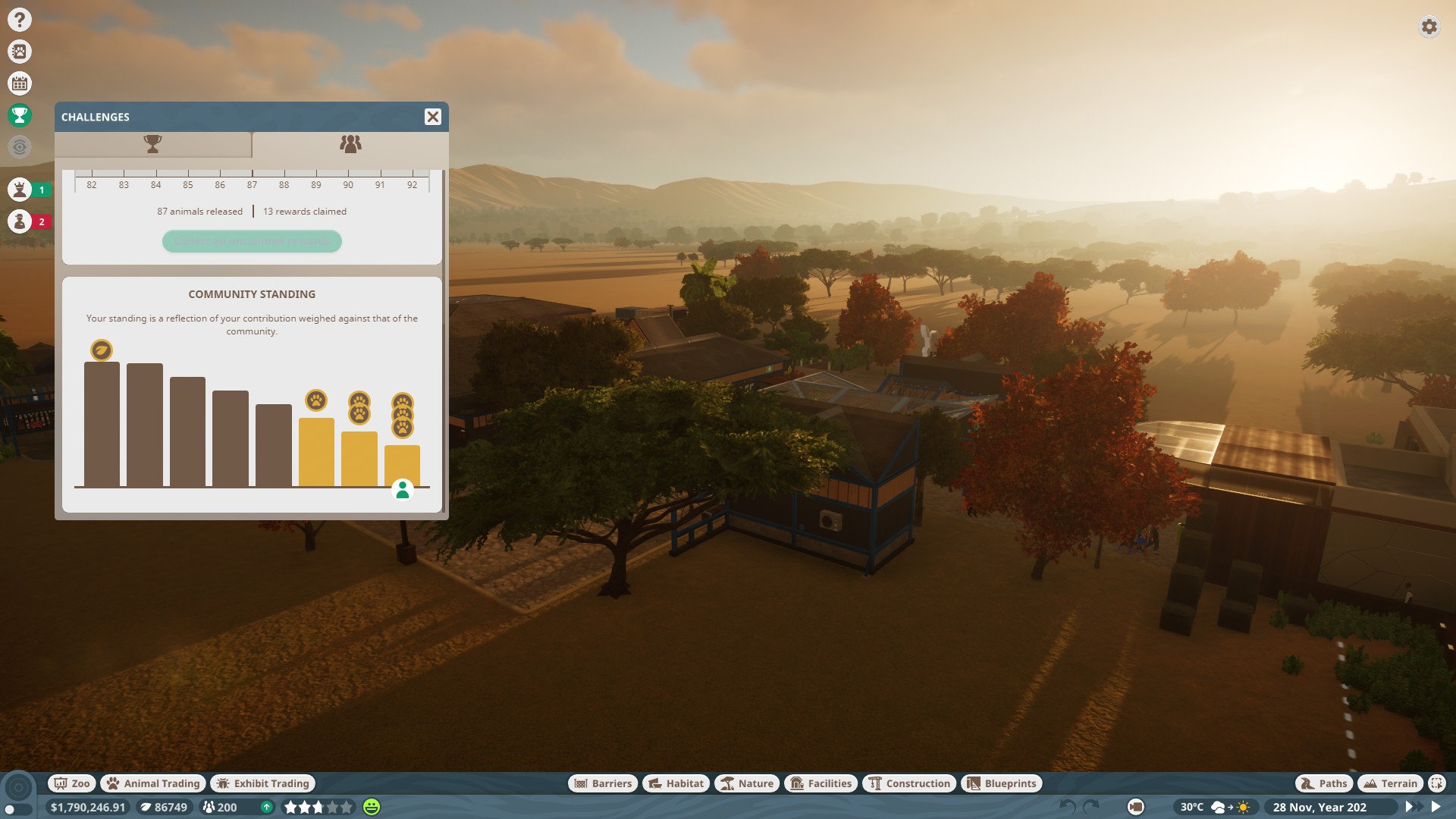Click the fast-forward speed button

tap(1414, 807)
